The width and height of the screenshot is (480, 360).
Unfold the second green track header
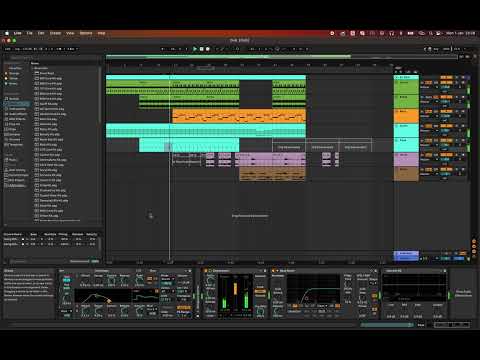point(397,97)
